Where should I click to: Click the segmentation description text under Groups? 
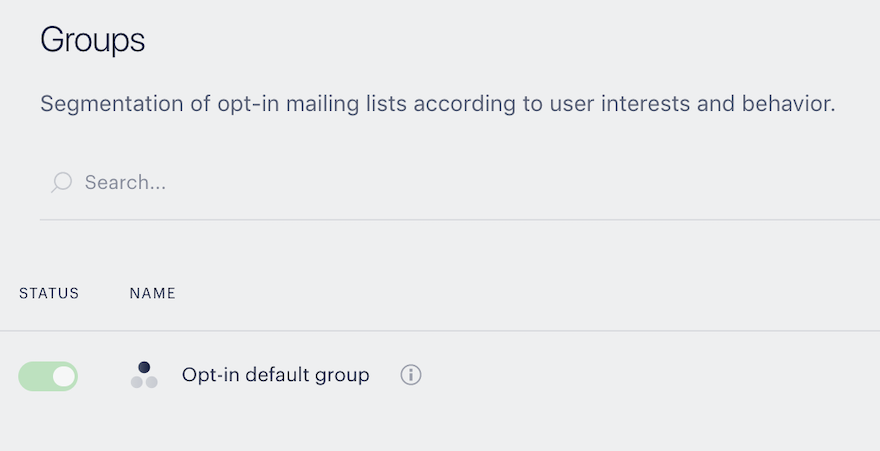pos(438,104)
